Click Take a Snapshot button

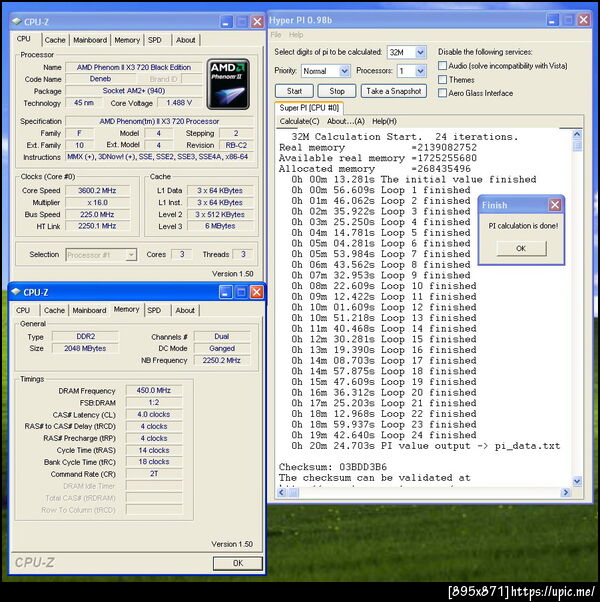click(x=392, y=91)
